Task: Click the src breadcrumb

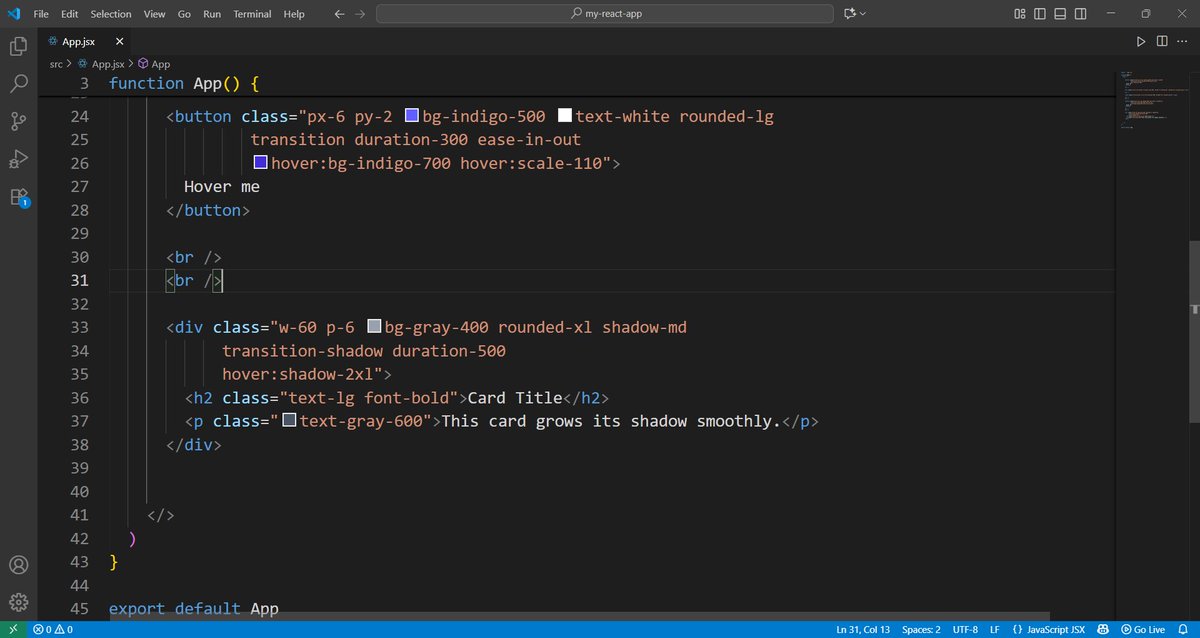Action: tap(56, 64)
